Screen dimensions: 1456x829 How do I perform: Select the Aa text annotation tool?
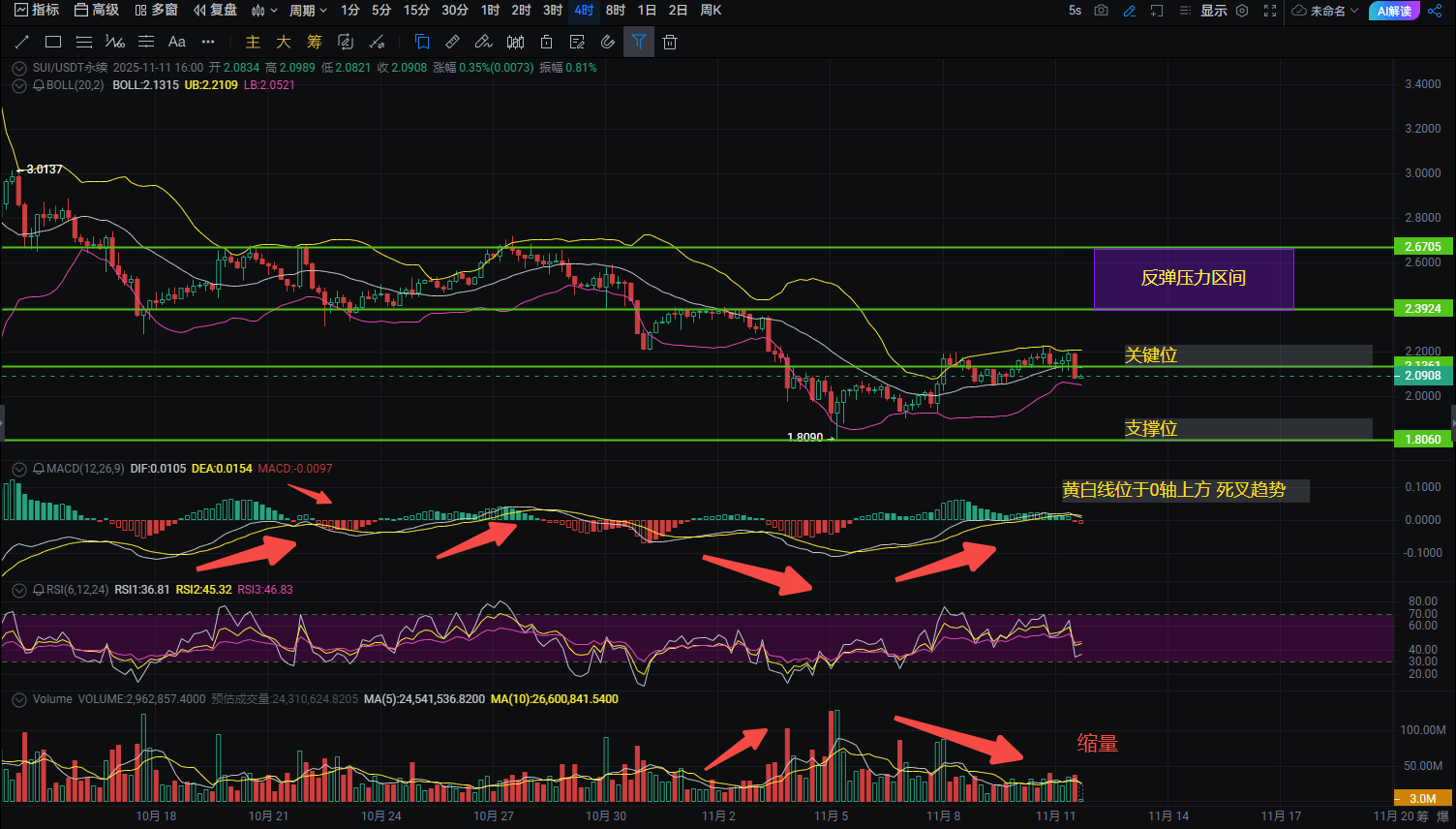(x=177, y=42)
